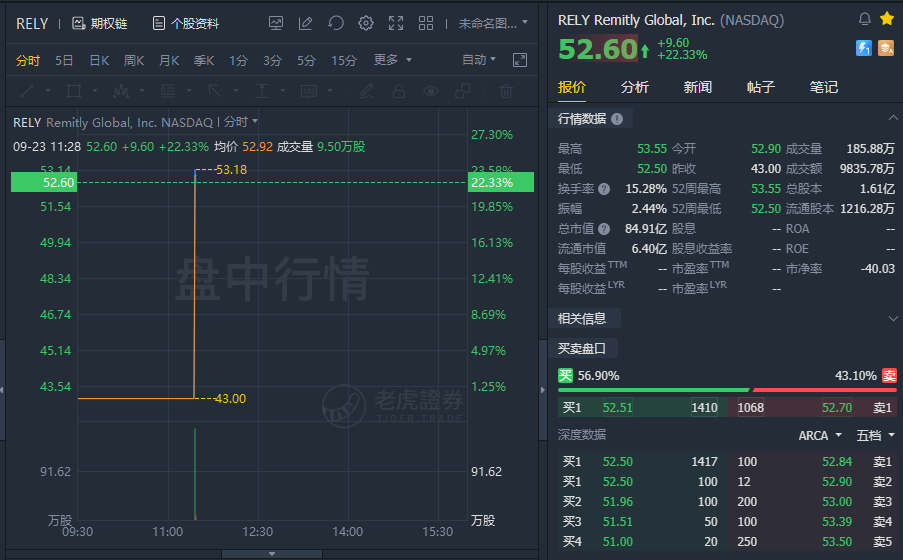Toggle the favorite star for RELY
Screen dimensions: 903x560
tap(887, 19)
